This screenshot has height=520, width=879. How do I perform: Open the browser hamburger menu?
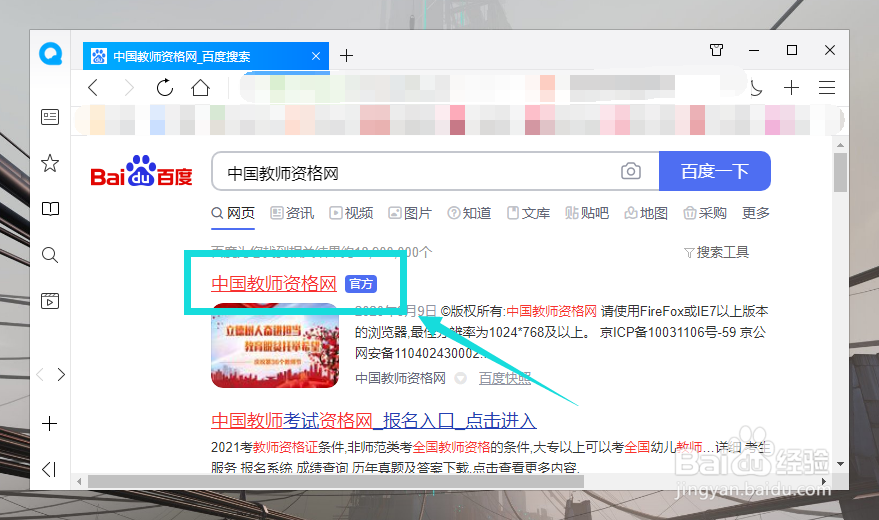pos(827,88)
